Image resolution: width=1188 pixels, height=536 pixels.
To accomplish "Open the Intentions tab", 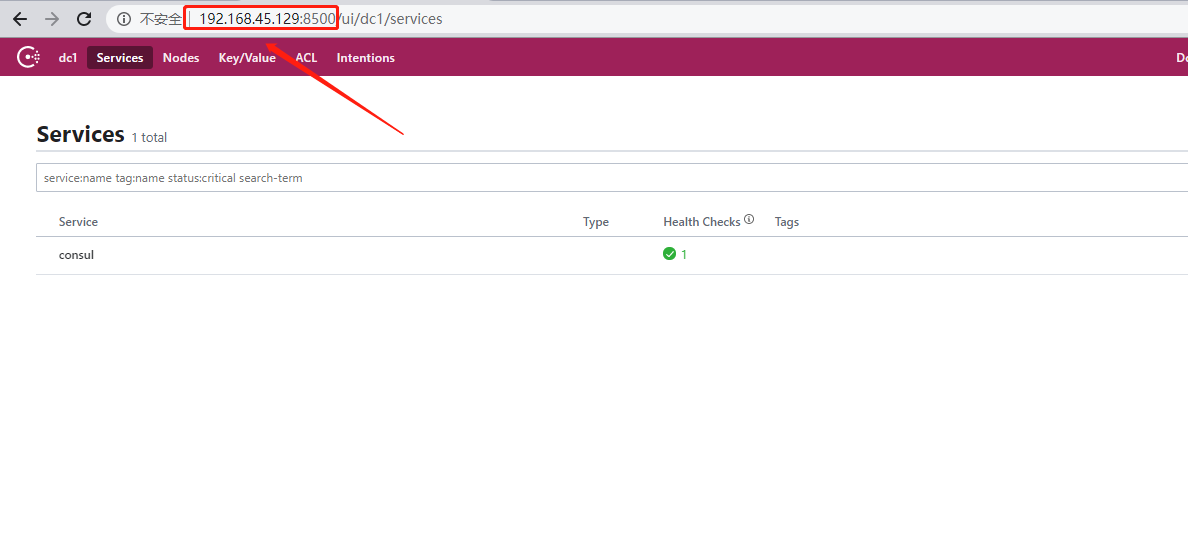I will 365,58.
